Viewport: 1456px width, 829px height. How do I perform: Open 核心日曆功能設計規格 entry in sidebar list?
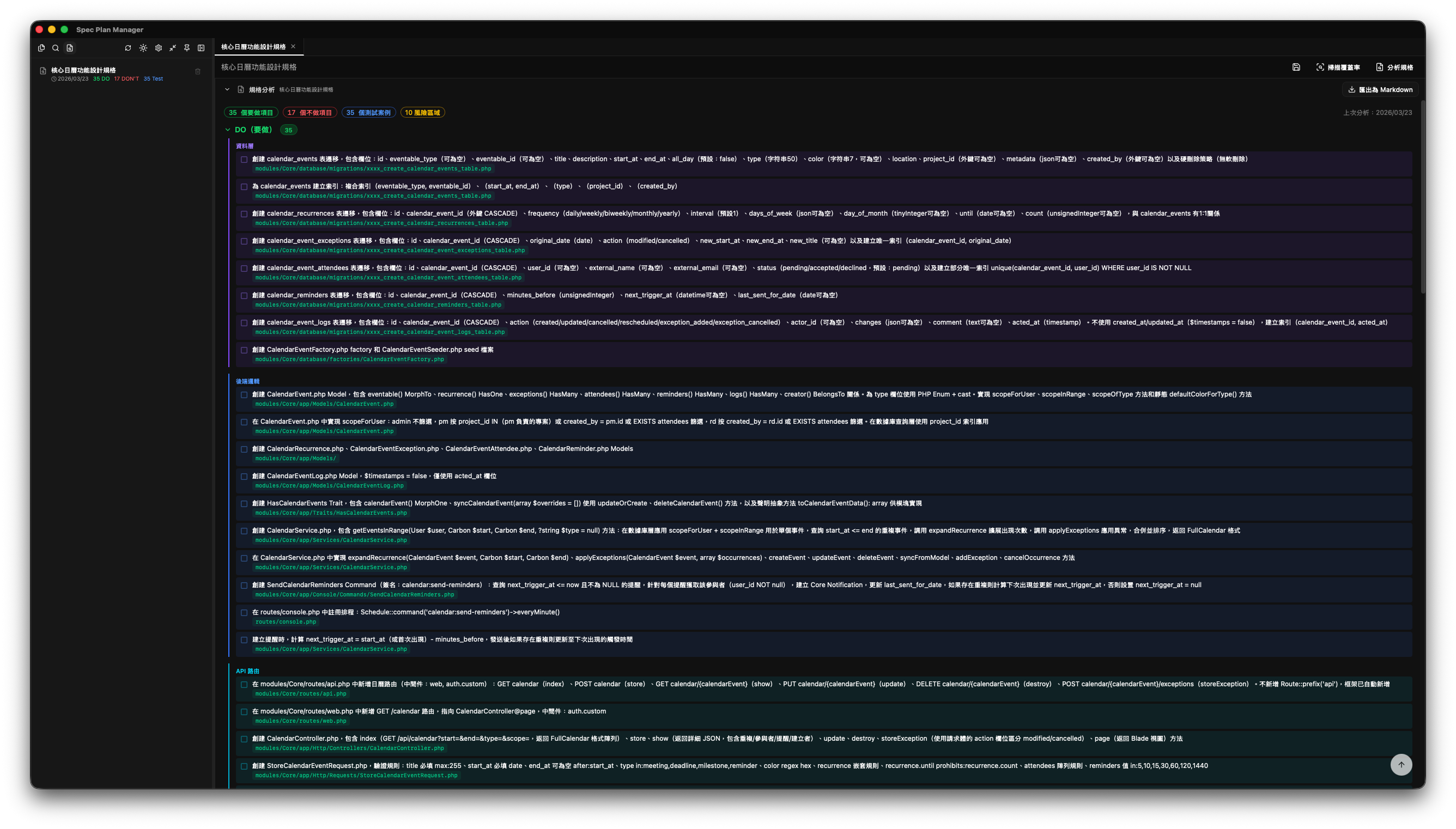tap(122, 74)
